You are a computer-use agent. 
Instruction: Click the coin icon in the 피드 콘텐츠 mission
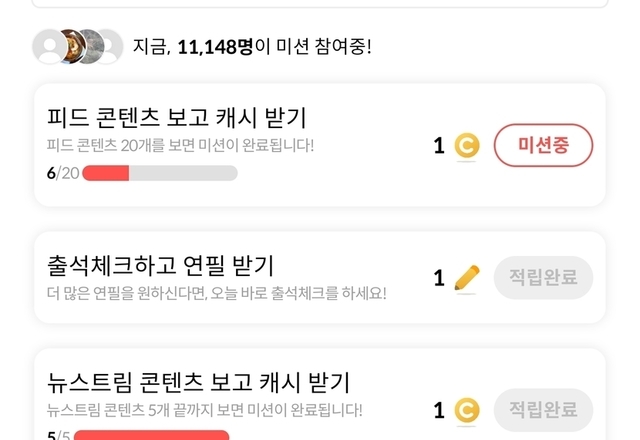pos(466,147)
